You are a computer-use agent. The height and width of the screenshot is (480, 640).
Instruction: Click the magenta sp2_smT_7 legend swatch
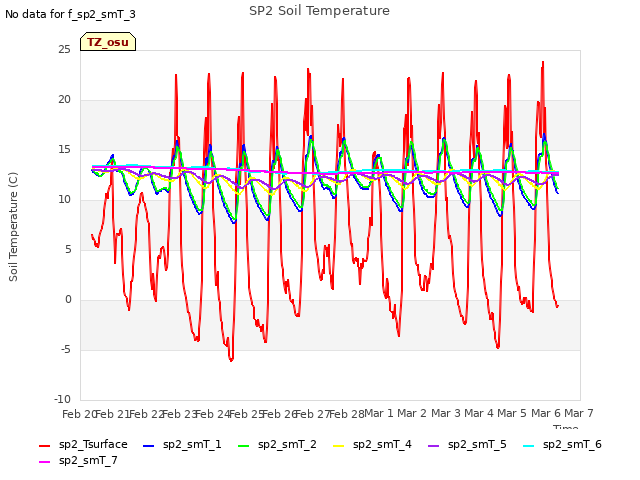[44, 462]
